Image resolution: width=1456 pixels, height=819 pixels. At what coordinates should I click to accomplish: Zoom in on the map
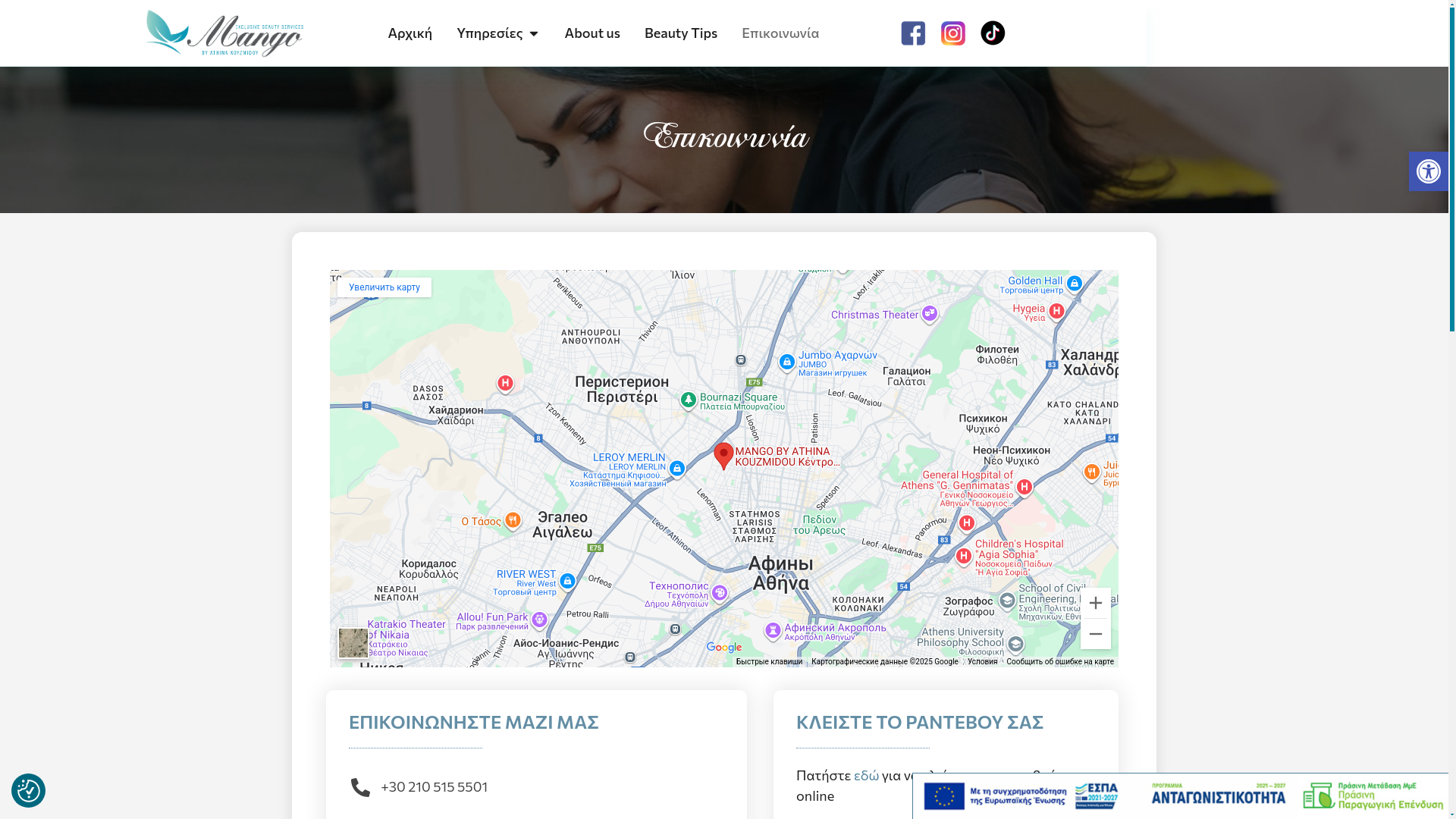click(1095, 603)
